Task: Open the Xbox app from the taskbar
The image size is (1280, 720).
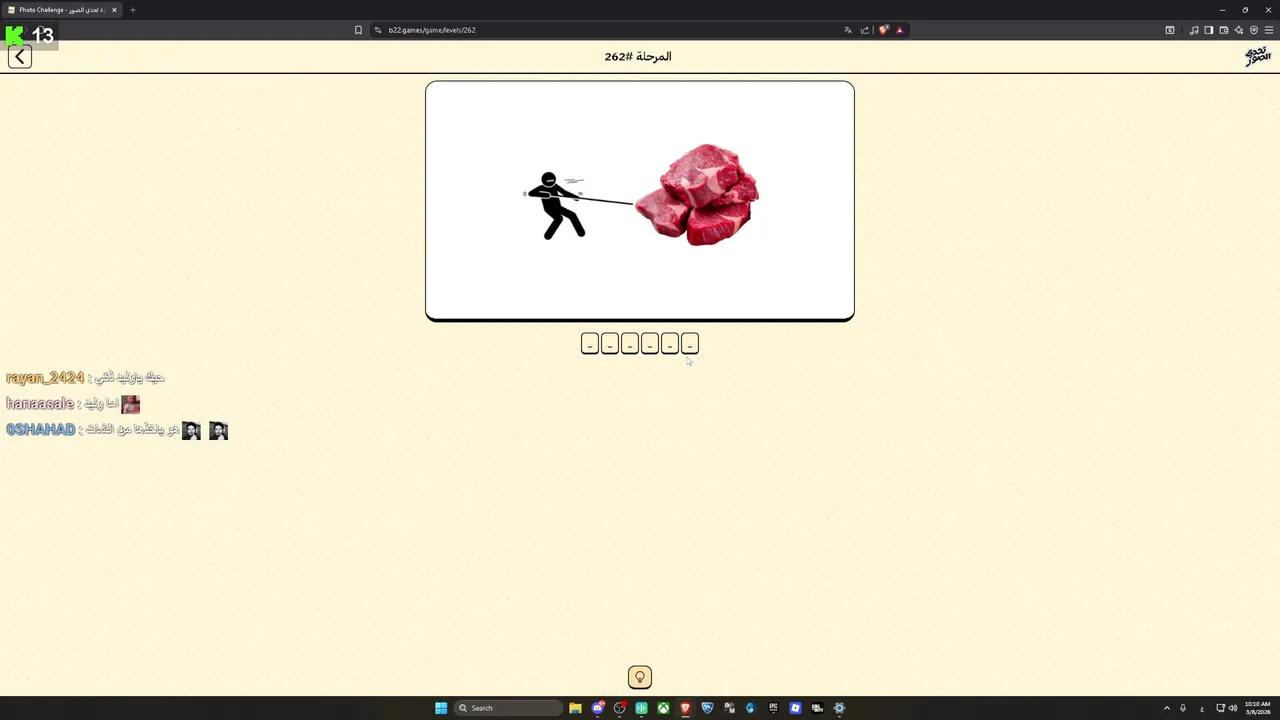Action: coord(663,708)
